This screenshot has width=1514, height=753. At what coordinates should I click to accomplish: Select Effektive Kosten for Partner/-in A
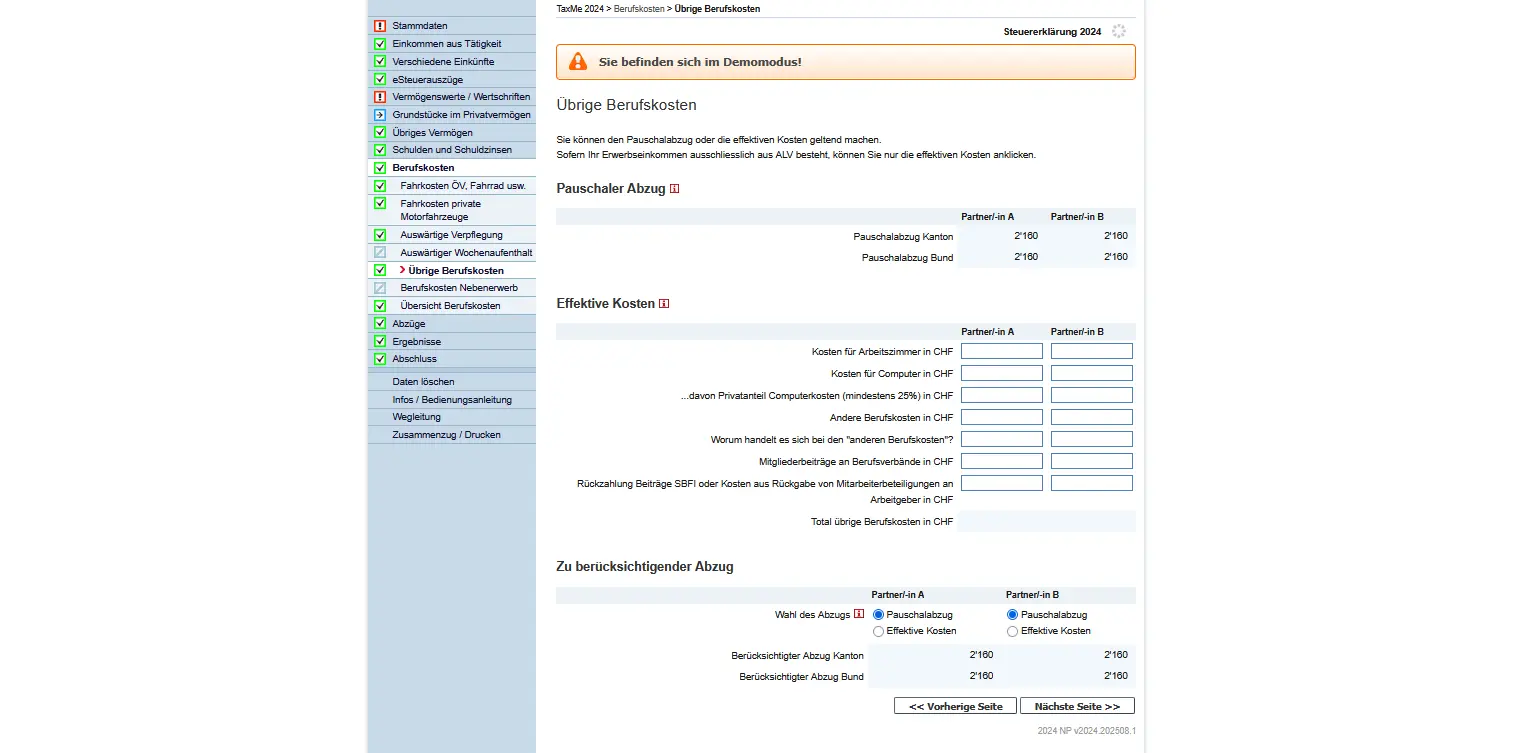(878, 631)
